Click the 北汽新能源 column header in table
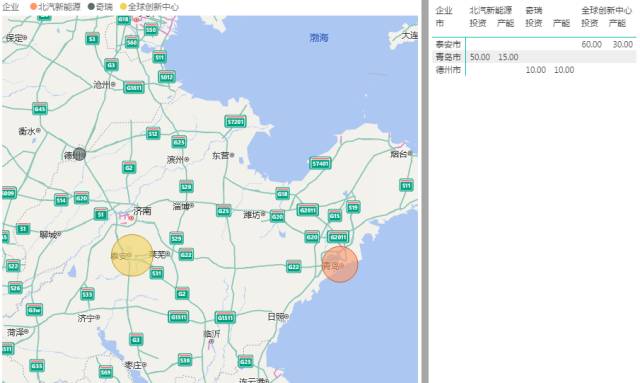Image resolution: width=640 pixels, height=383 pixels. pyautogui.click(x=491, y=10)
